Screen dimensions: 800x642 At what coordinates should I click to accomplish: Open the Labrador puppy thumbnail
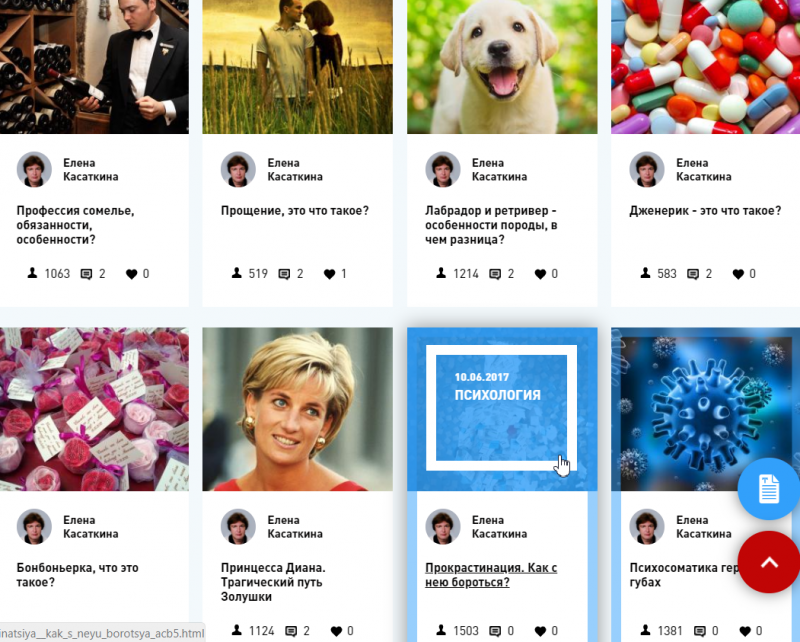click(502, 67)
